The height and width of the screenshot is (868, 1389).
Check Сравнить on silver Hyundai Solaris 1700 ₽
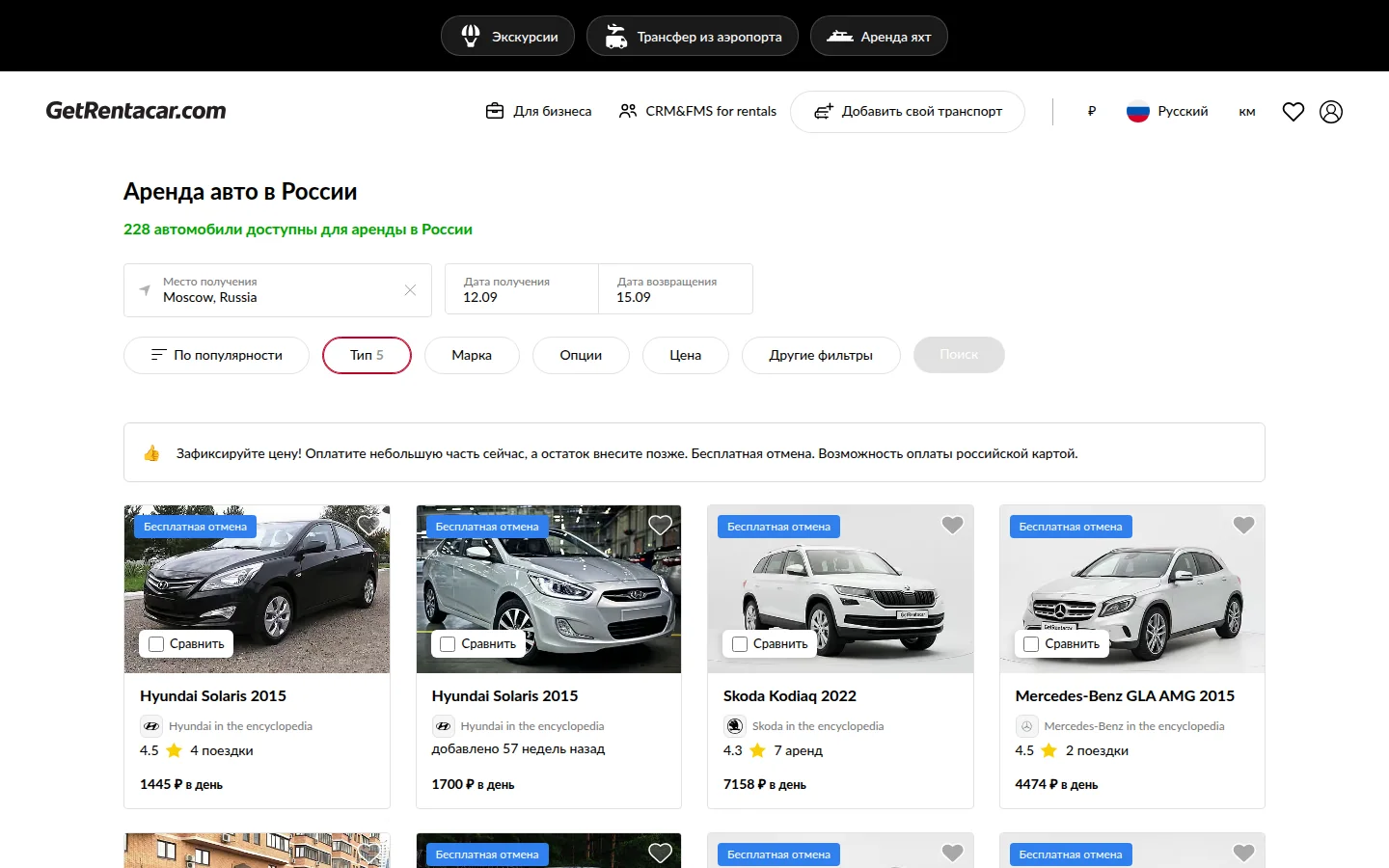click(448, 644)
